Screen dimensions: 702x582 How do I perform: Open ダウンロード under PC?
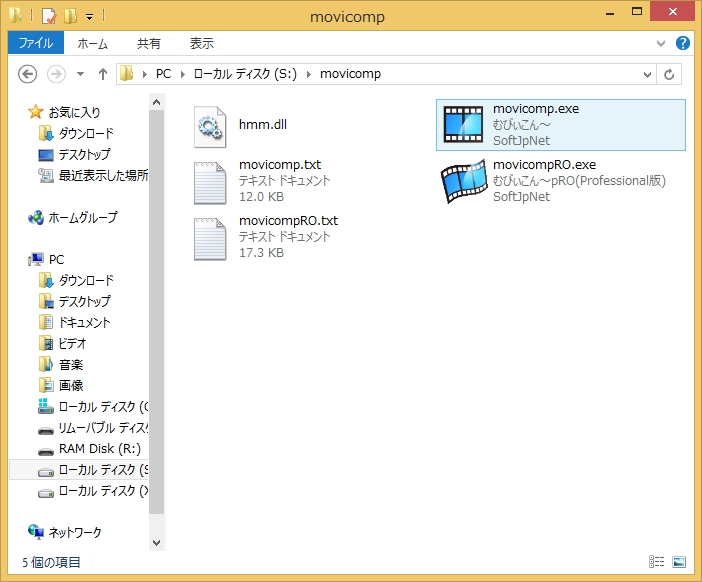(86, 280)
